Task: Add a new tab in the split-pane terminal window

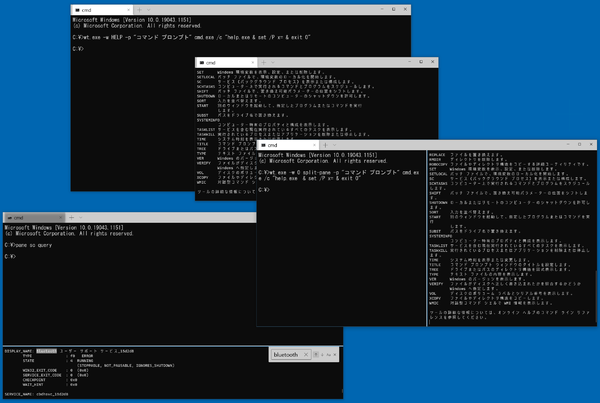Action: tap(325, 145)
